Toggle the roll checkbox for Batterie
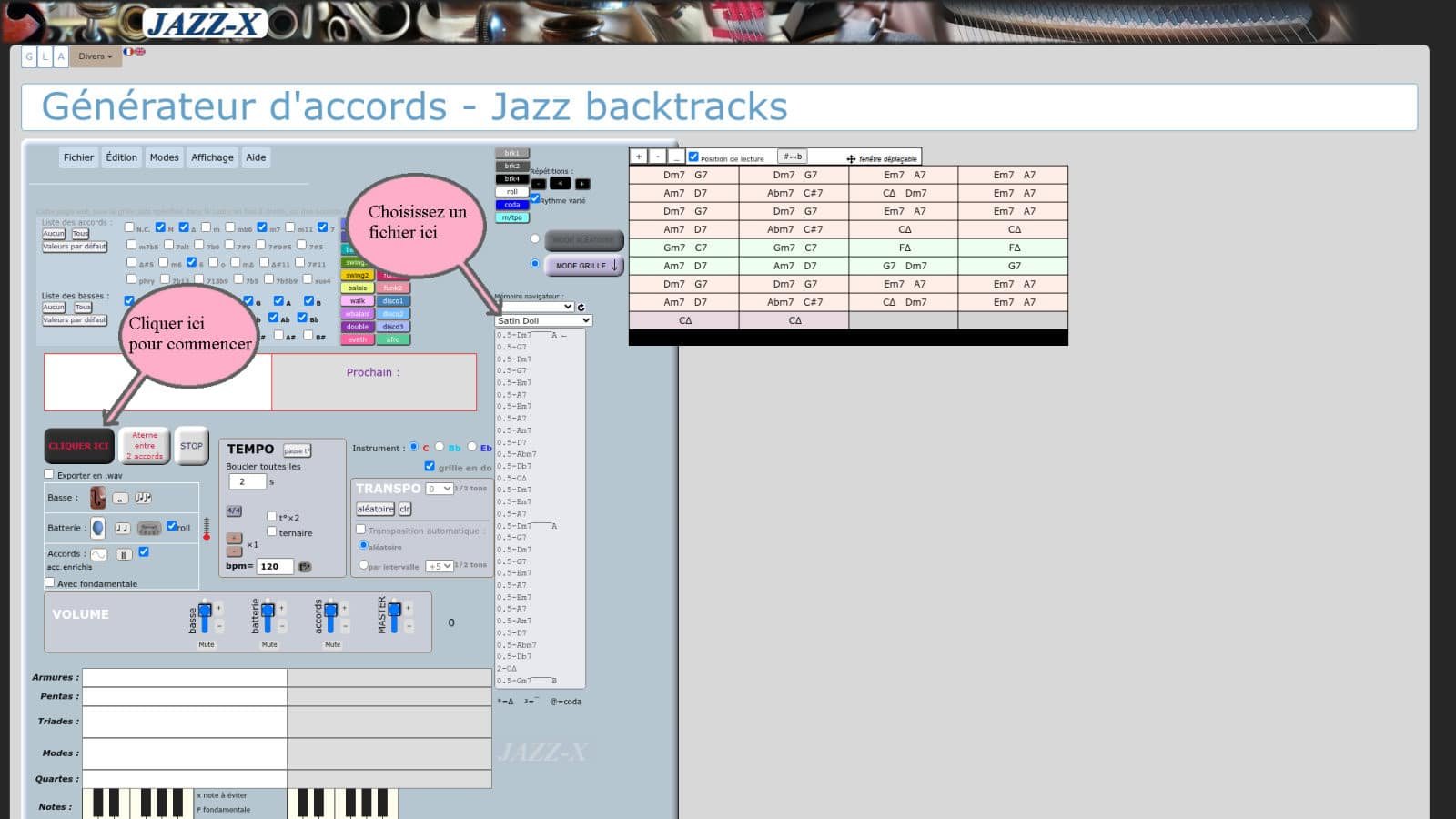The width and height of the screenshot is (1456, 819). (x=172, y=526)
